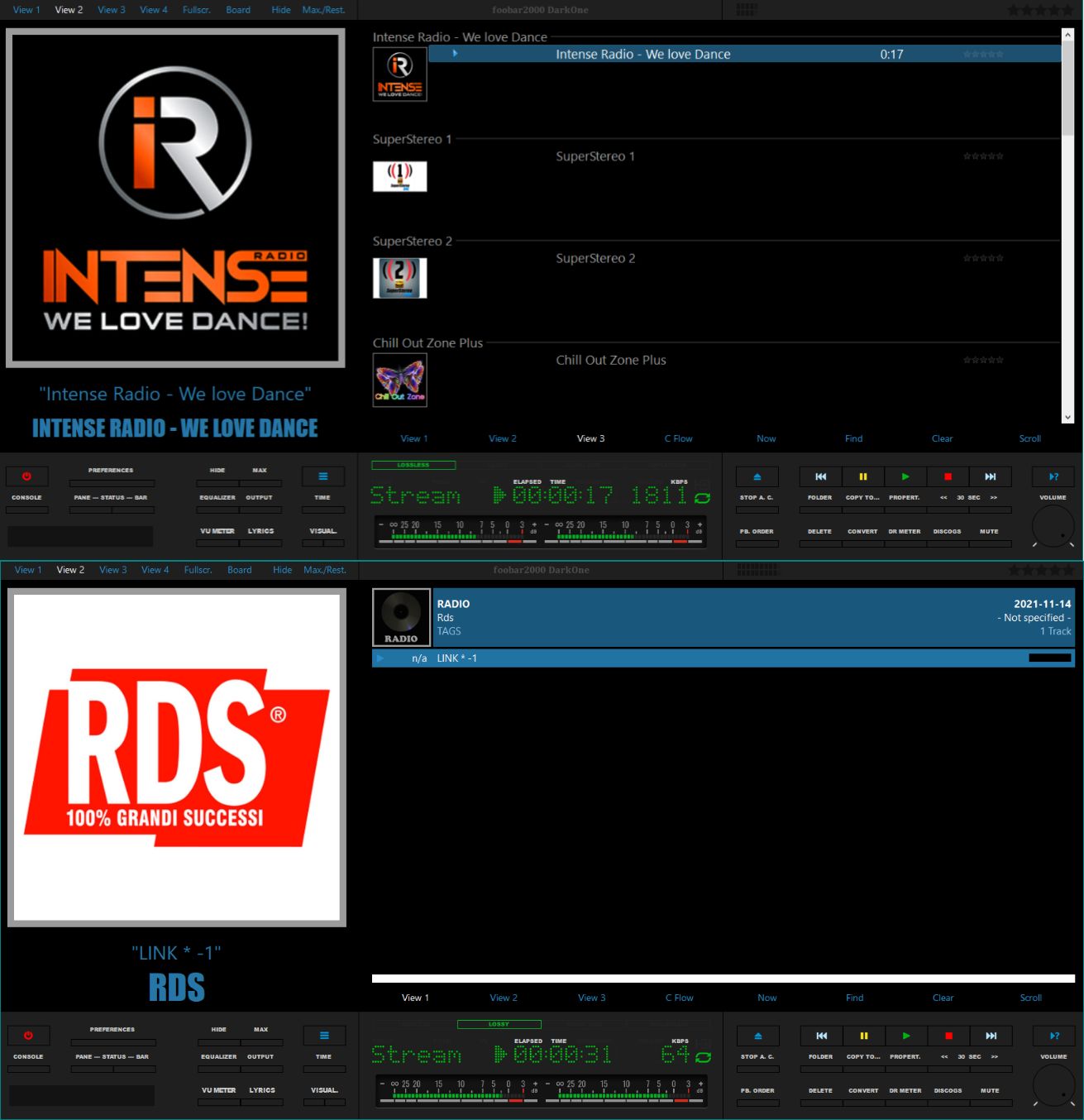Pause playback in lower player
The height and width of the screenshot is (1120, 1084).
[863, 1036]
